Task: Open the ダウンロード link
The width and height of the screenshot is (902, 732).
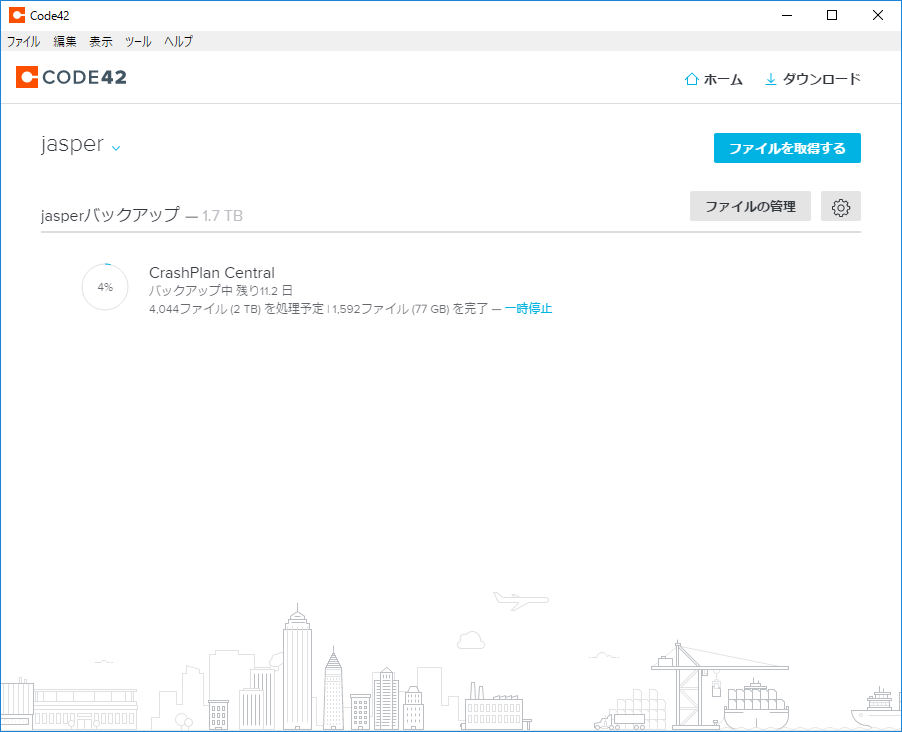Action: point(821,79)
